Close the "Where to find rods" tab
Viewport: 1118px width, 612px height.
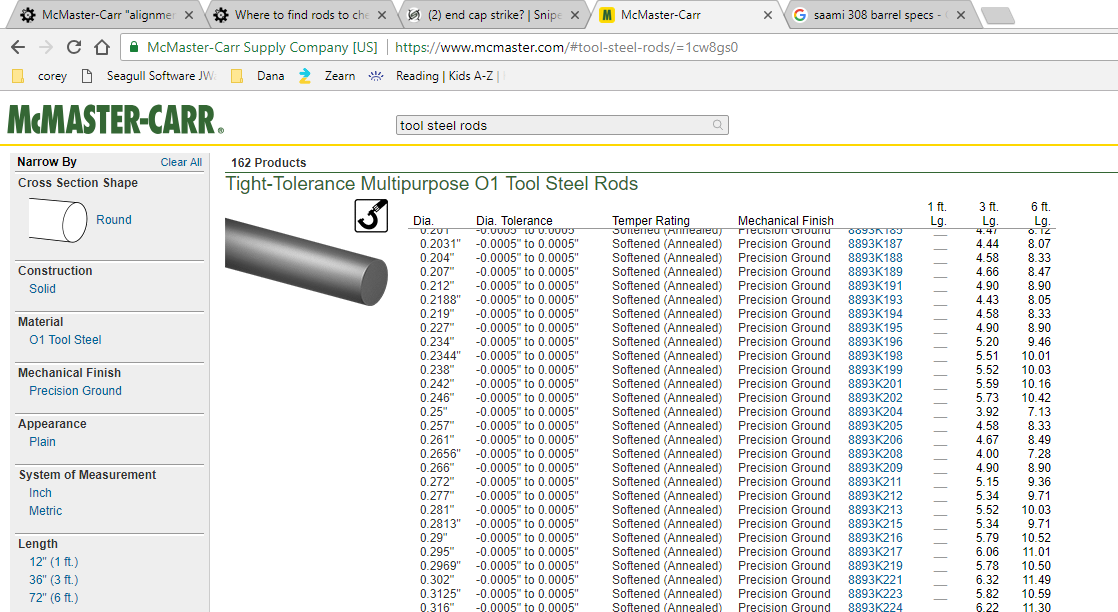click(382, 15)
